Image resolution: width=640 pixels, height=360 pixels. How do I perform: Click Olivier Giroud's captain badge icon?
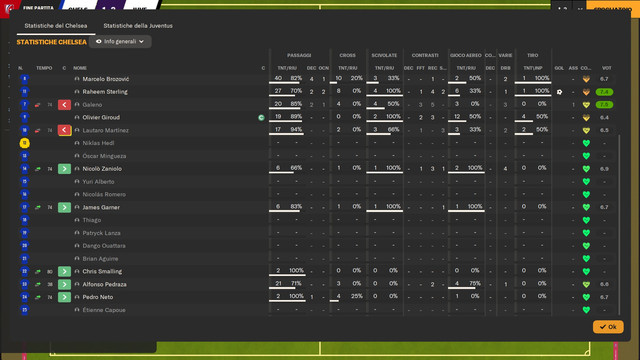point(261,118)
